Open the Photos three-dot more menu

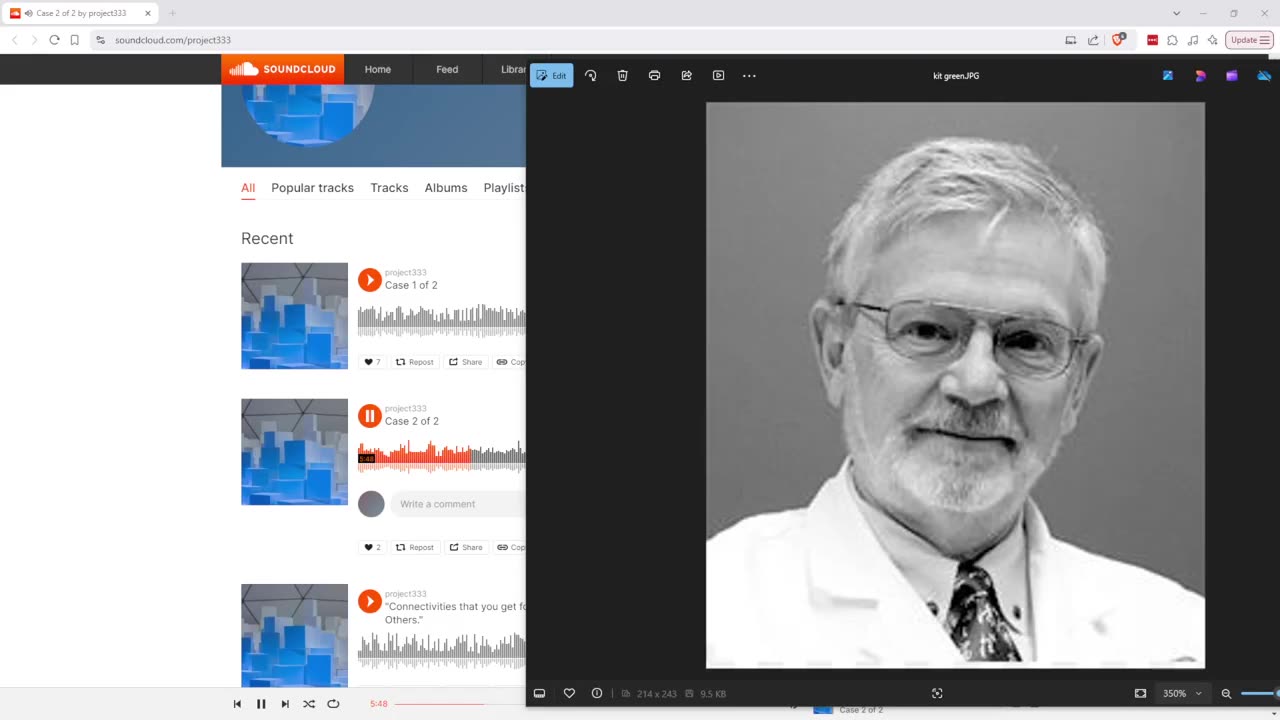click(x=749, y=75)
